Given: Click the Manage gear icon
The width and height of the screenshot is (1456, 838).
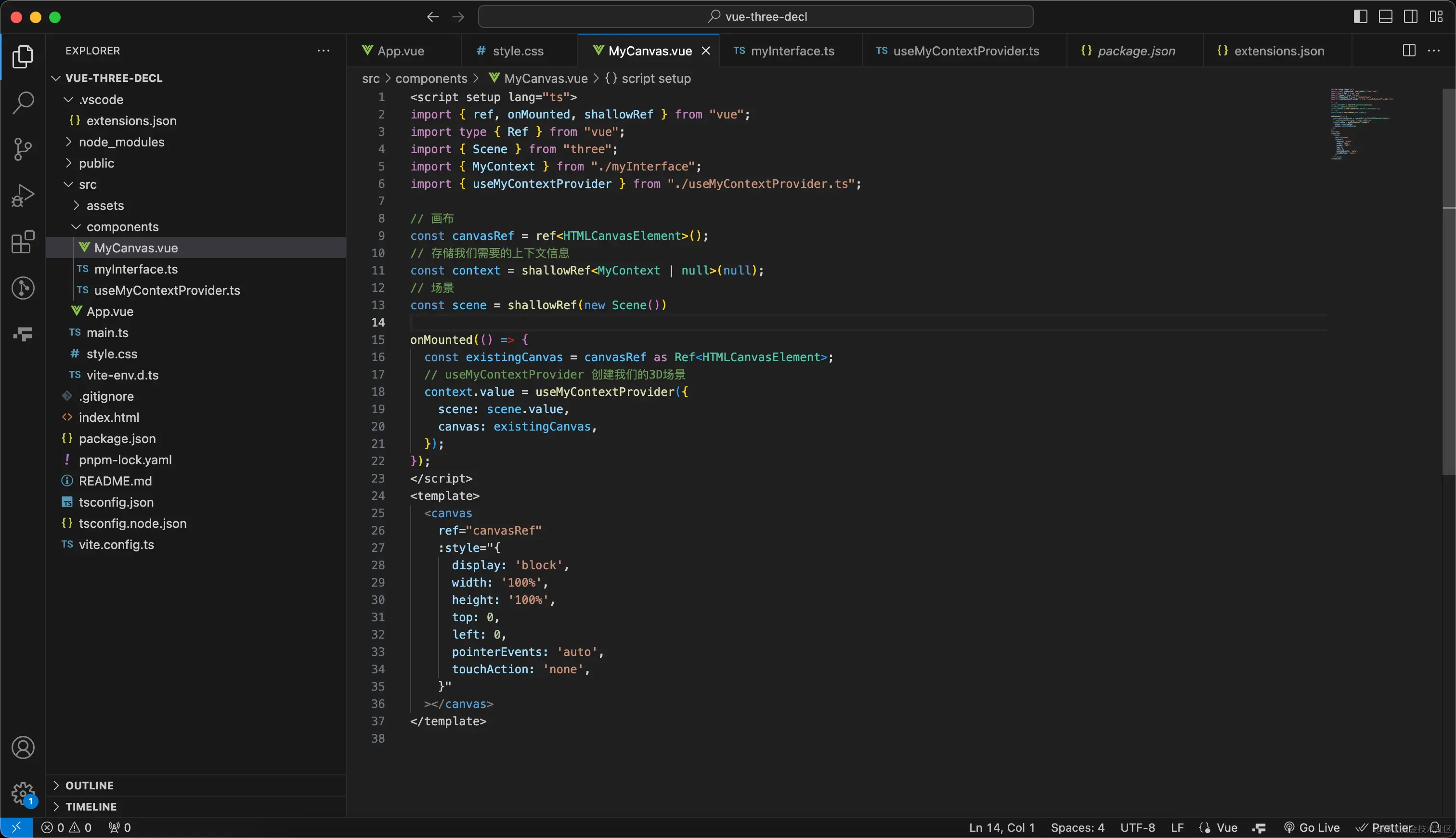Looking at the screenshot, I should point(23,794).
